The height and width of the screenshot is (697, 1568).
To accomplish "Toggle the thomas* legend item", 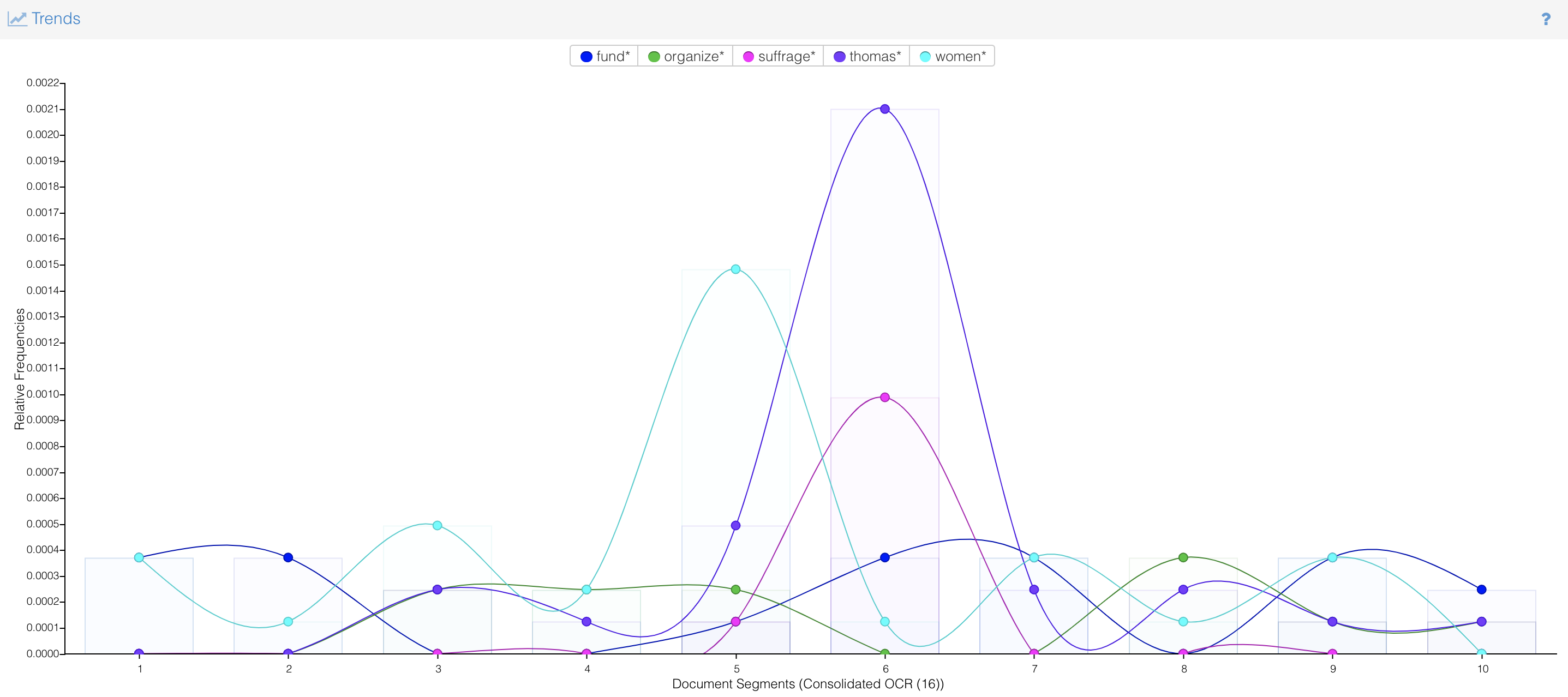I will point(867,56).
